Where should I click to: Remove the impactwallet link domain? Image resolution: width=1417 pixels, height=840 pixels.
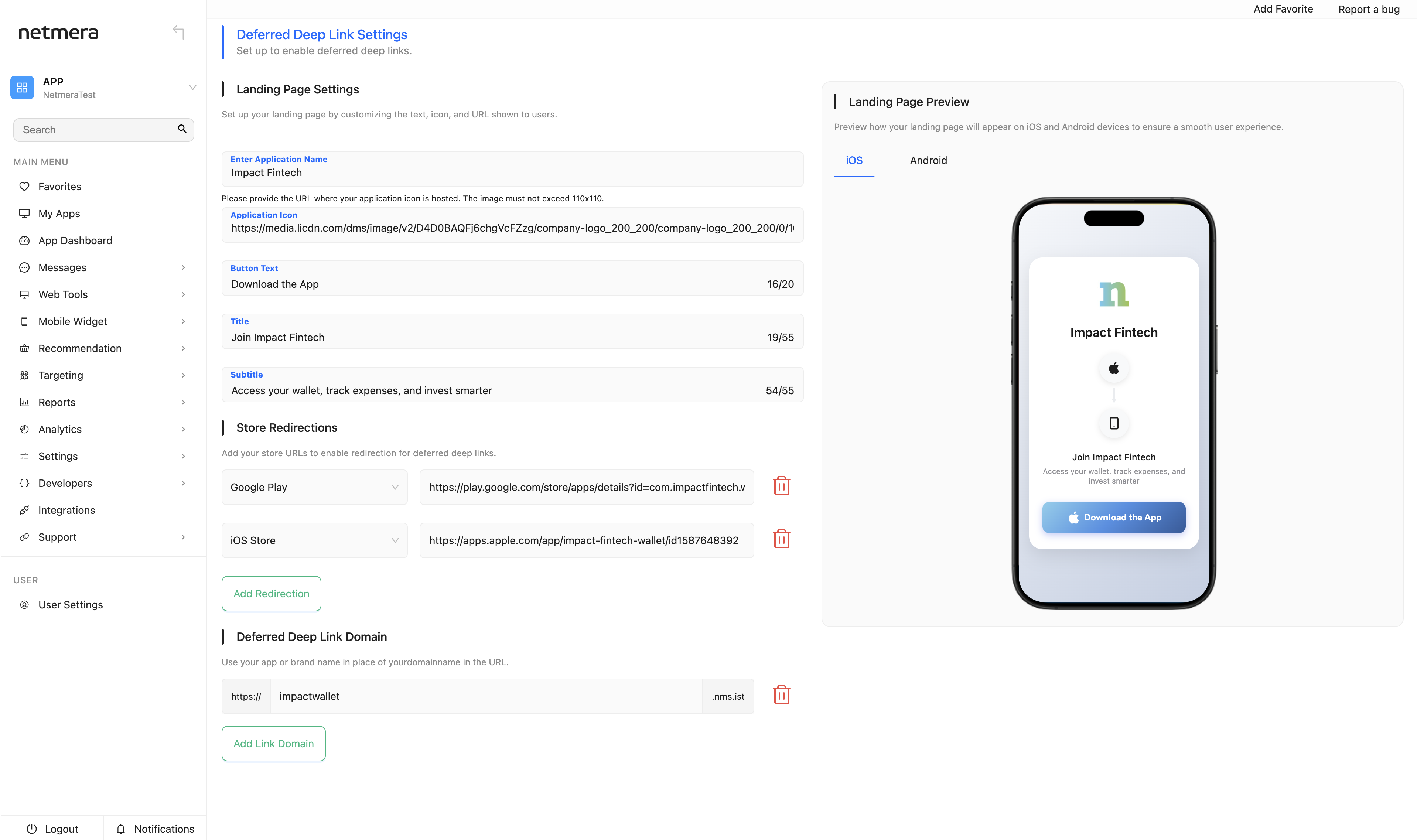[x=781, y=694]
